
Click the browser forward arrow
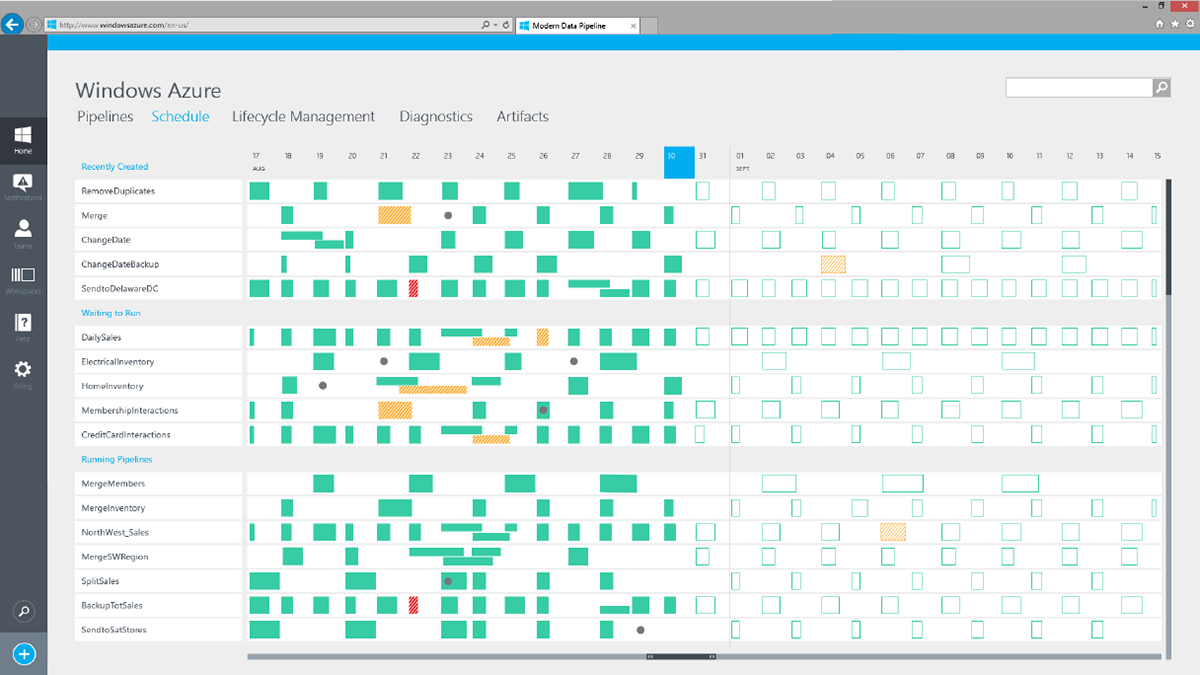(x=35, y=23)
